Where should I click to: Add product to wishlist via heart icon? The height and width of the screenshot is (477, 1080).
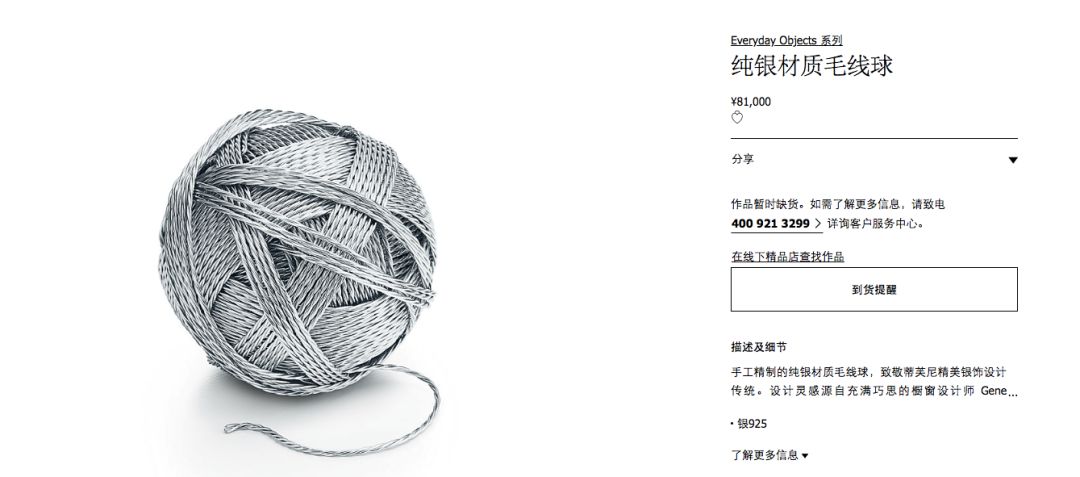pyautogui.click(x=737, y=118)
